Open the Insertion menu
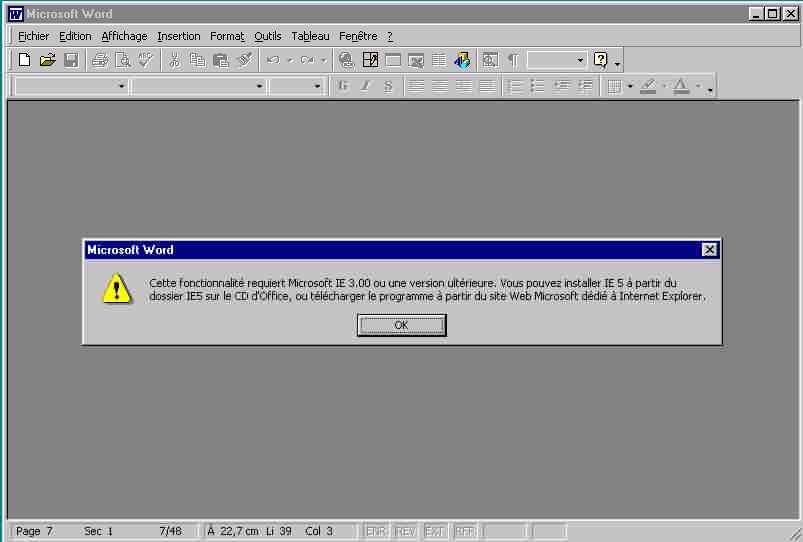The width and height of the screenshot is (803, 542). [x=179, y=36]
